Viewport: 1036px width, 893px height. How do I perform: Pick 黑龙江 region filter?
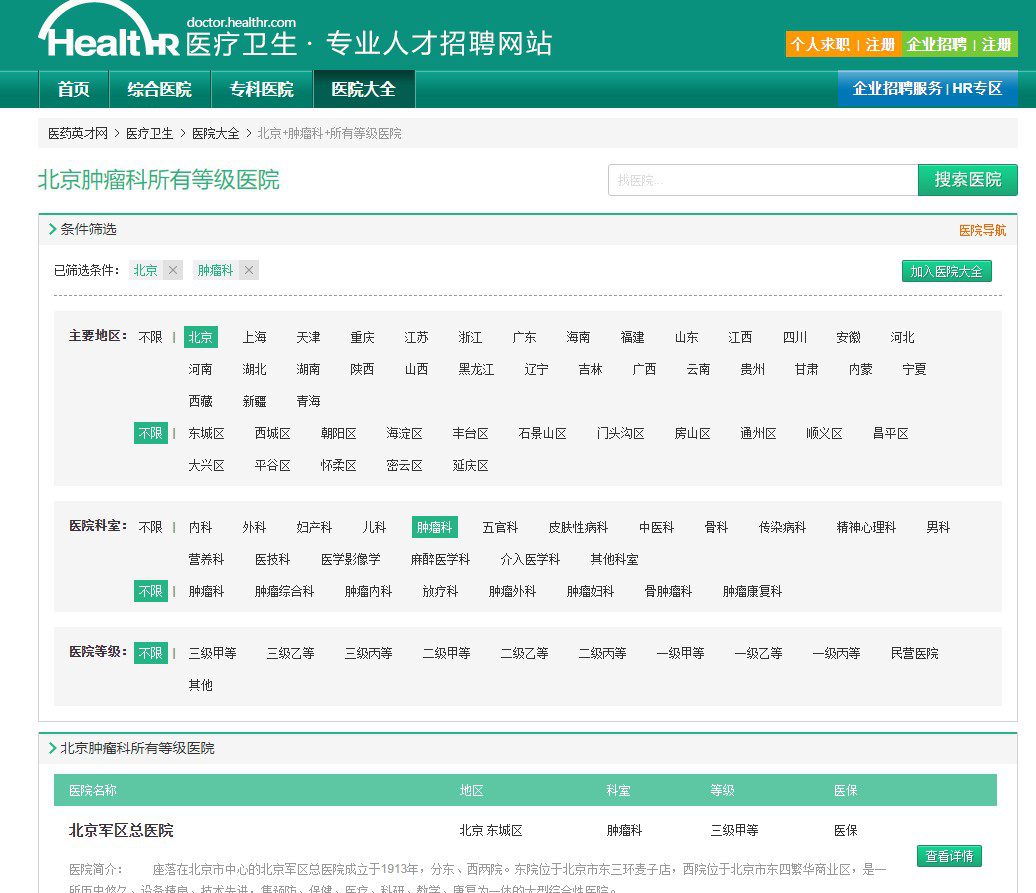tap(476, 369)
